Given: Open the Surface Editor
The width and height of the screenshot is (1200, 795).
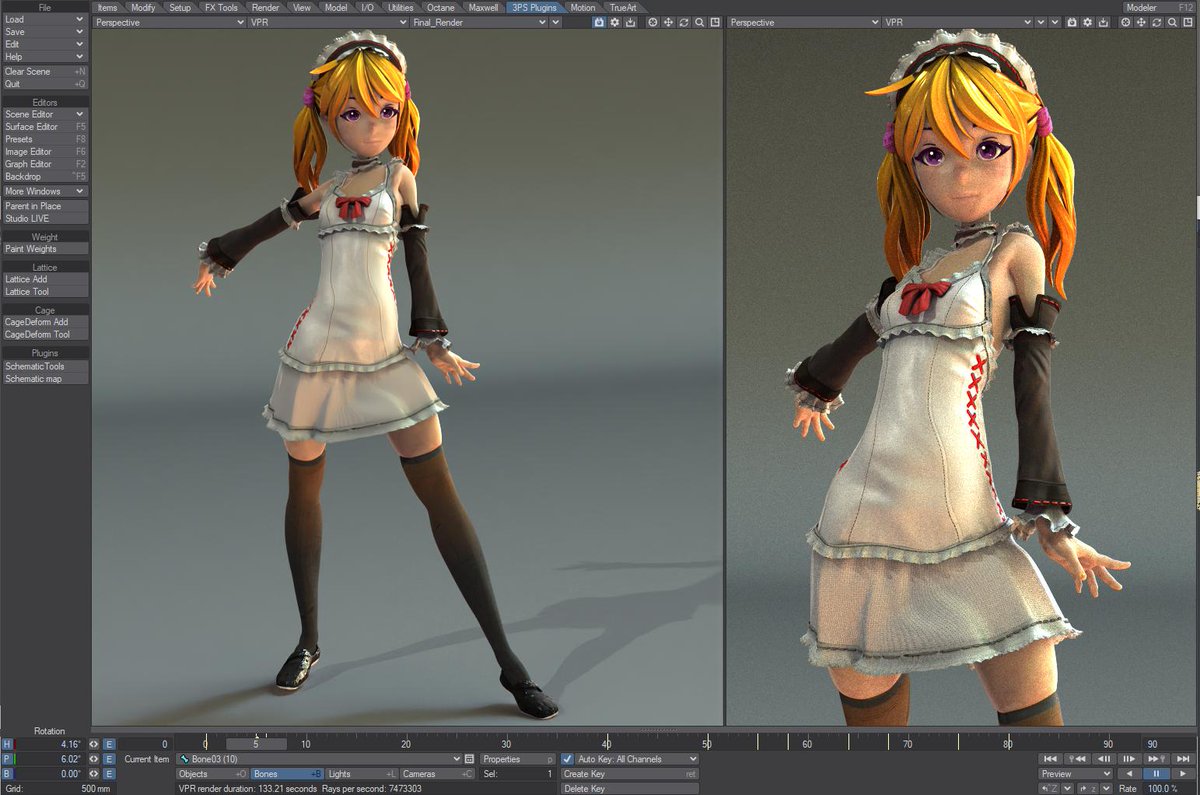Looking at the screenshot, I should point(30,126).
